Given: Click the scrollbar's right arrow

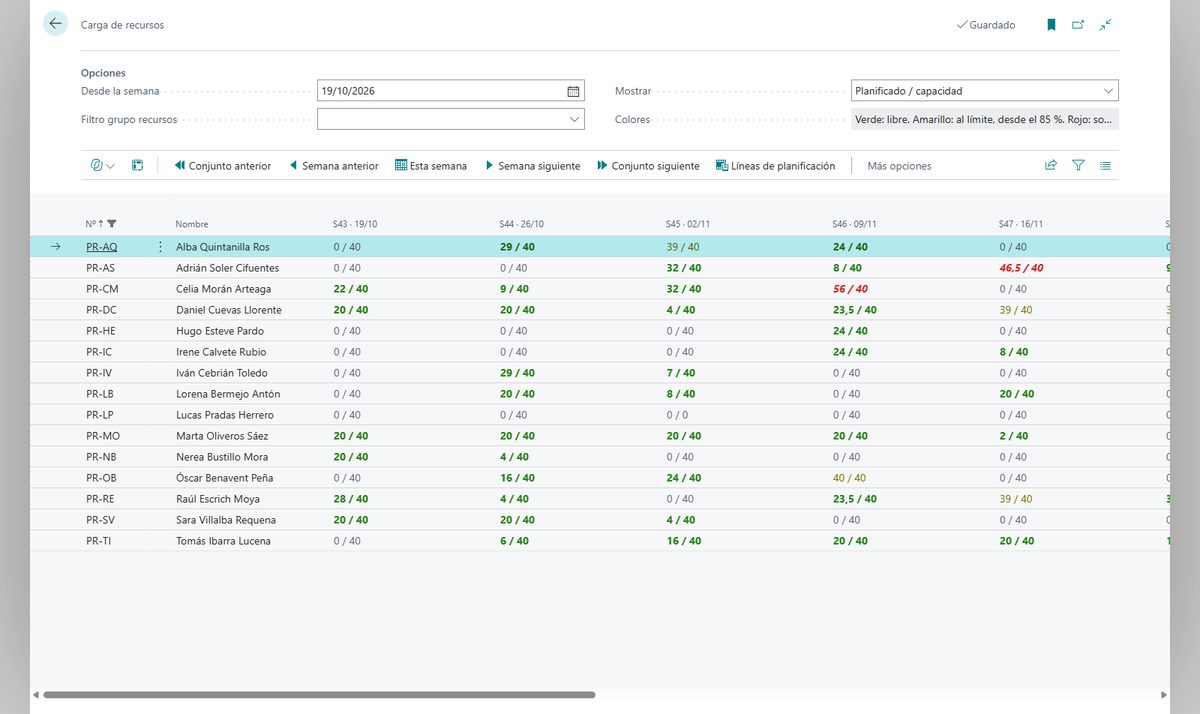Looking at the screenshot, I should [1163, 694].
